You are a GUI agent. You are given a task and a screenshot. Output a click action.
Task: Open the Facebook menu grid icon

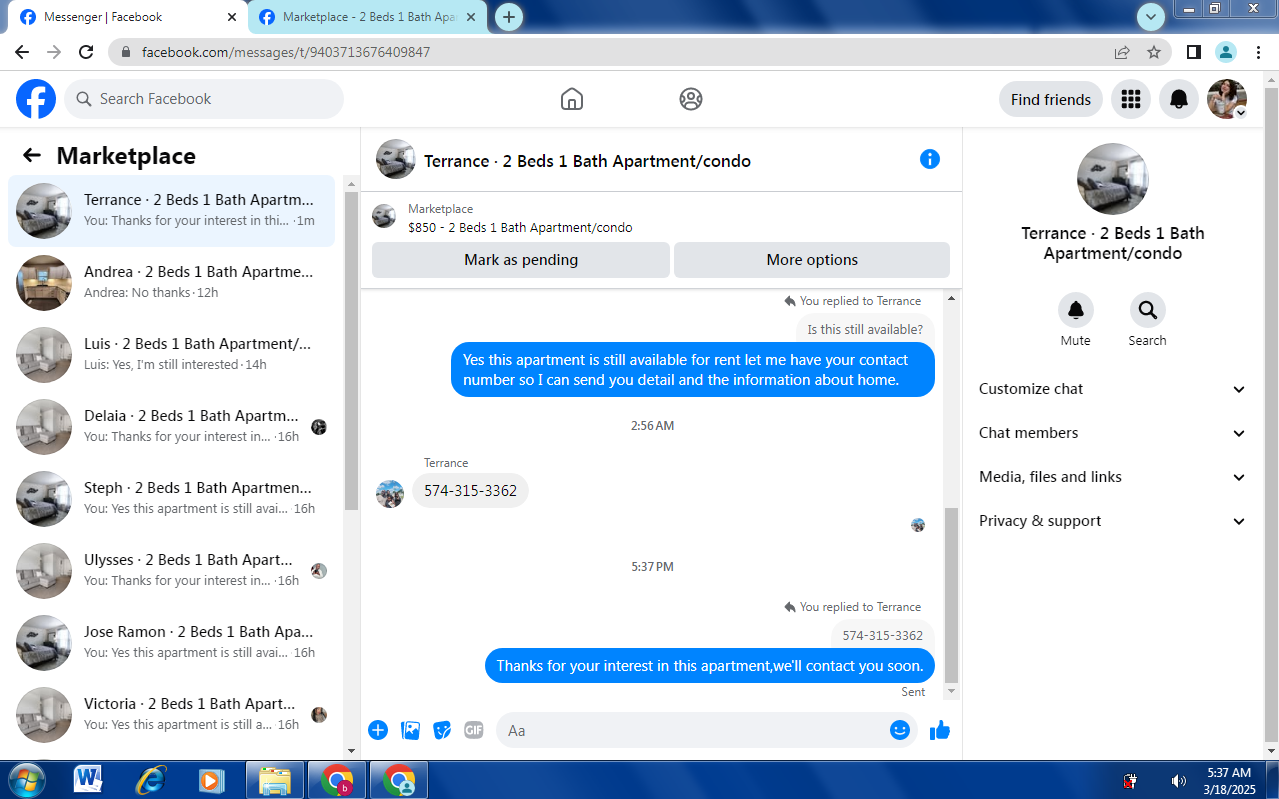coord(1131,99)
